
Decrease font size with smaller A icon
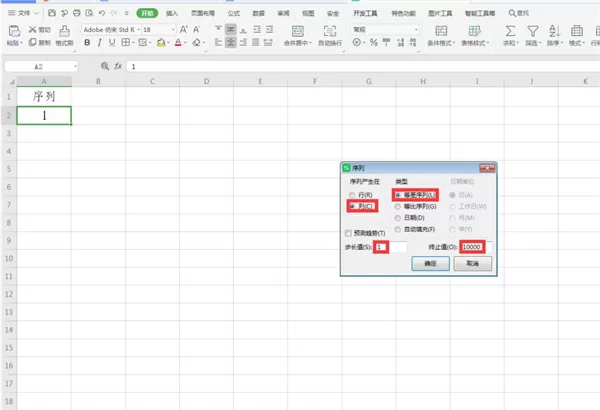pyautogui.click(x=196, y=29)
